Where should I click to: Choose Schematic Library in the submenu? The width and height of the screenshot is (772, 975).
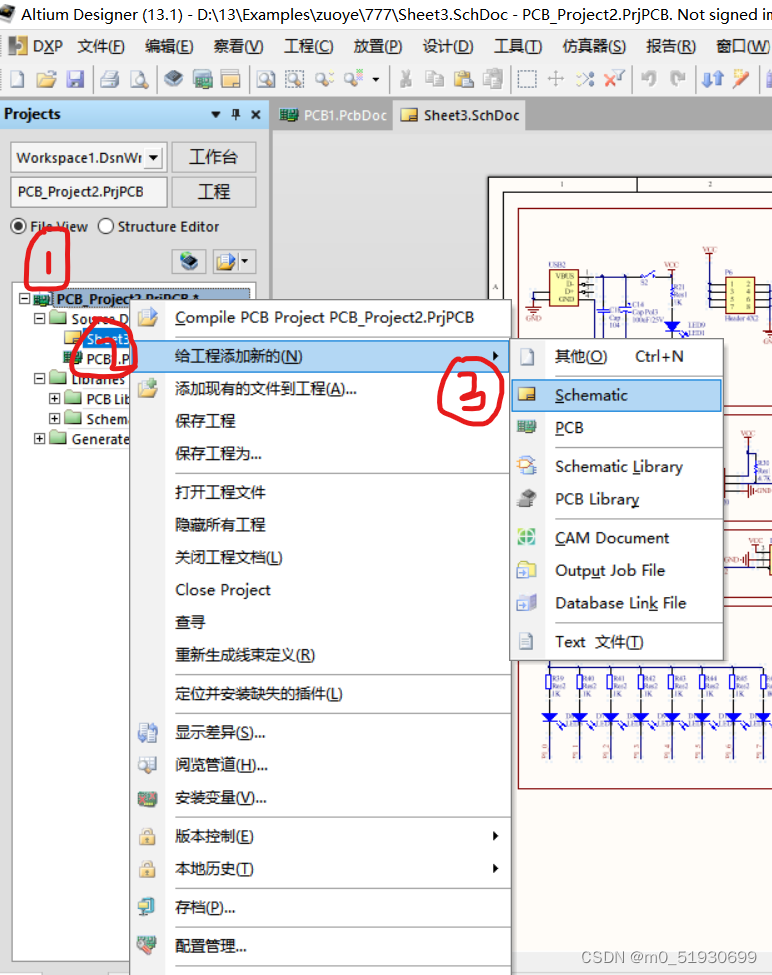click(x=617, y=466)
